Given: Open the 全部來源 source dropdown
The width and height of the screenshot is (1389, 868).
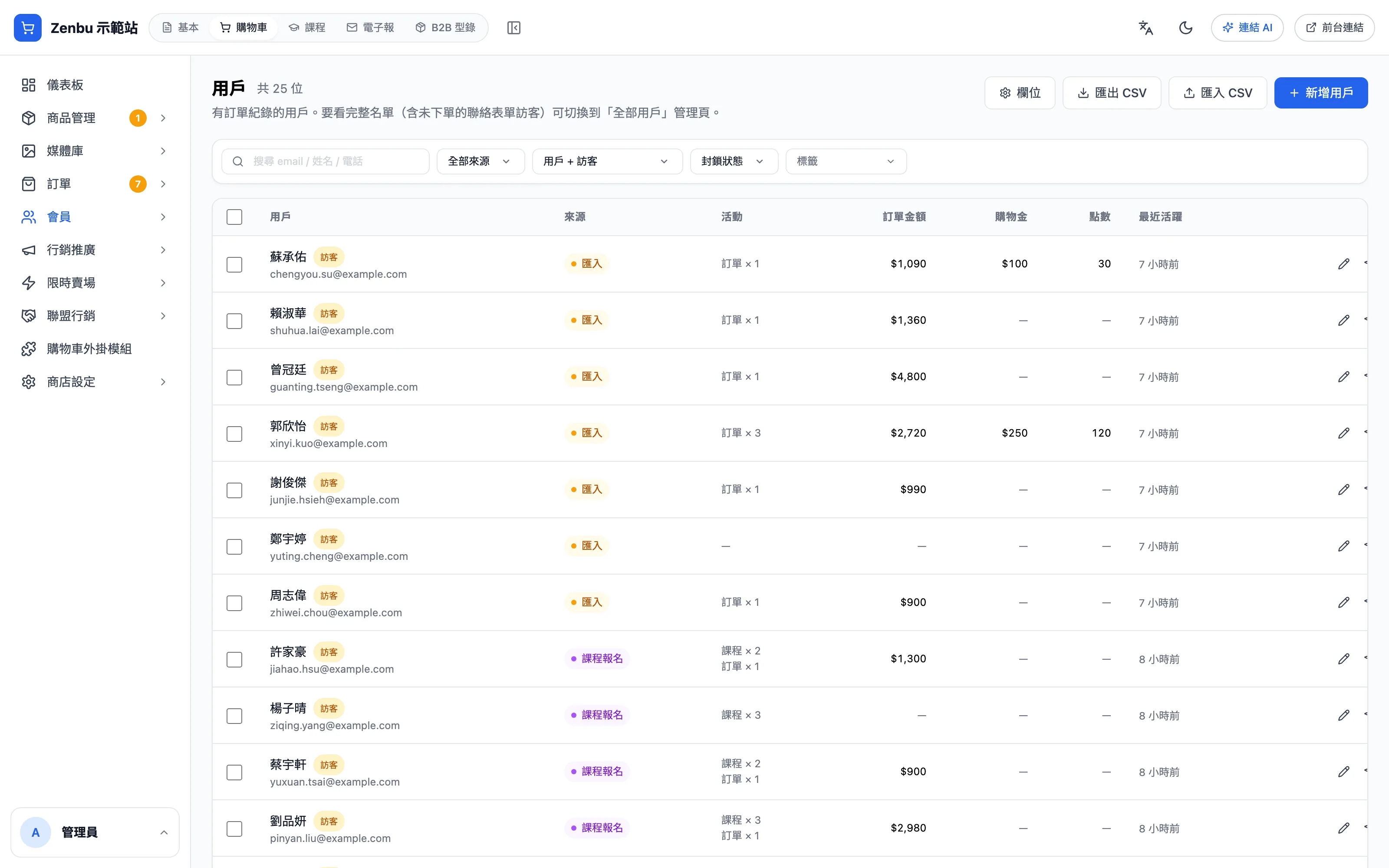Looking at the screenshot, I should (481, 161).
